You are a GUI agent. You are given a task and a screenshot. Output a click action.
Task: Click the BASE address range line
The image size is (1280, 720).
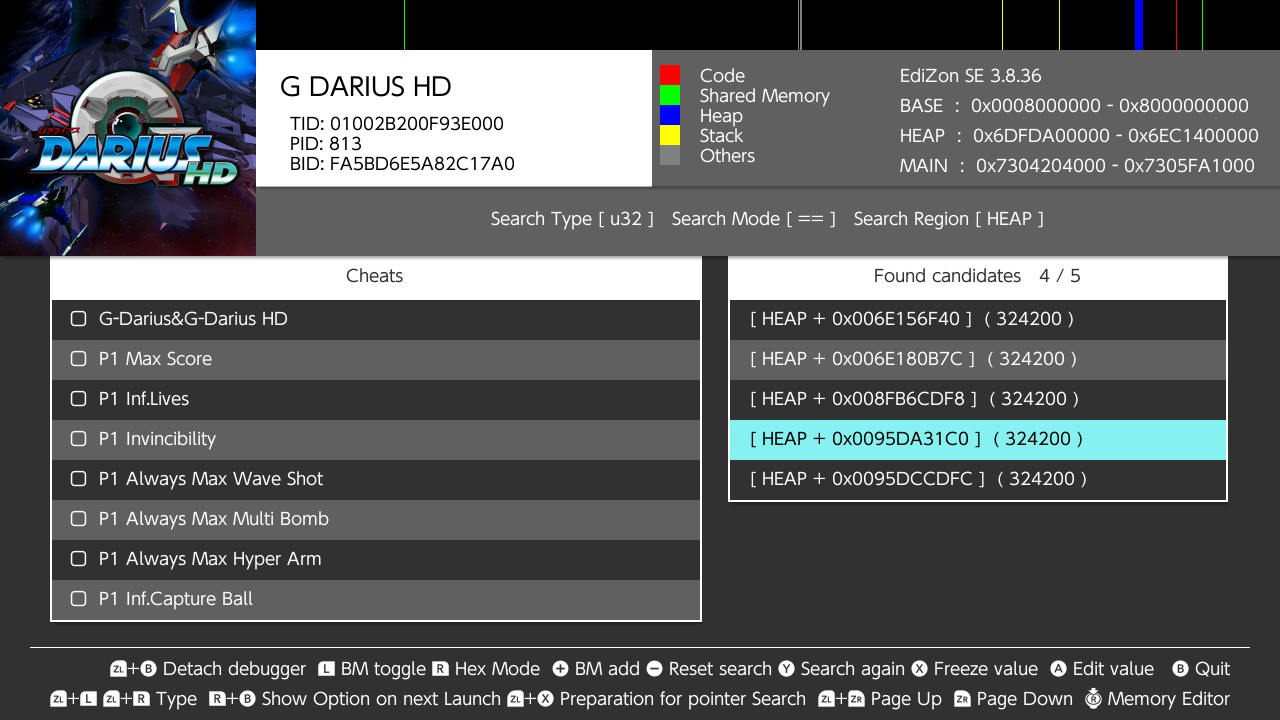[1074, 106]
